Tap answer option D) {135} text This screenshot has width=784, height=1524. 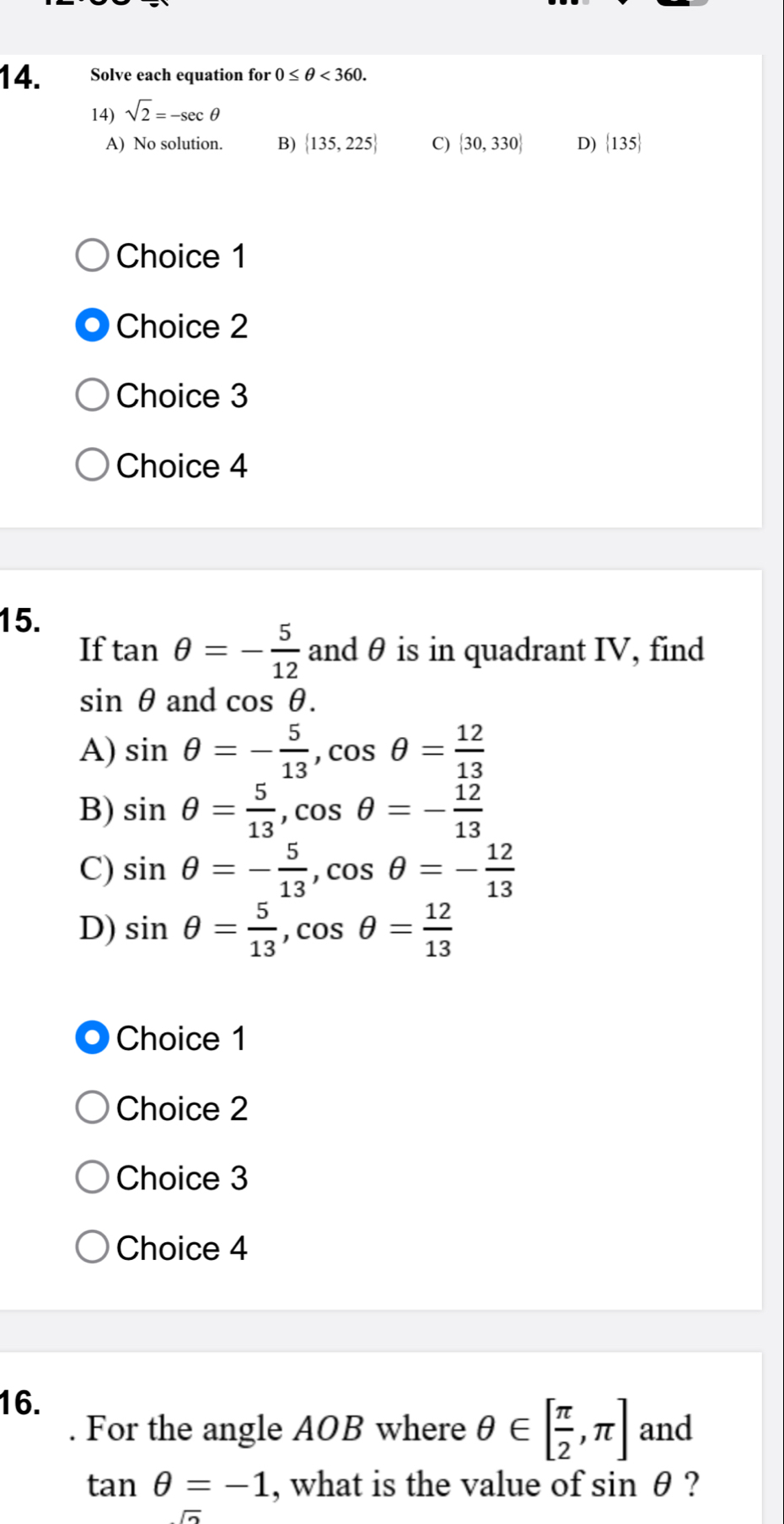pyautogui.click(x=610, y=143)
